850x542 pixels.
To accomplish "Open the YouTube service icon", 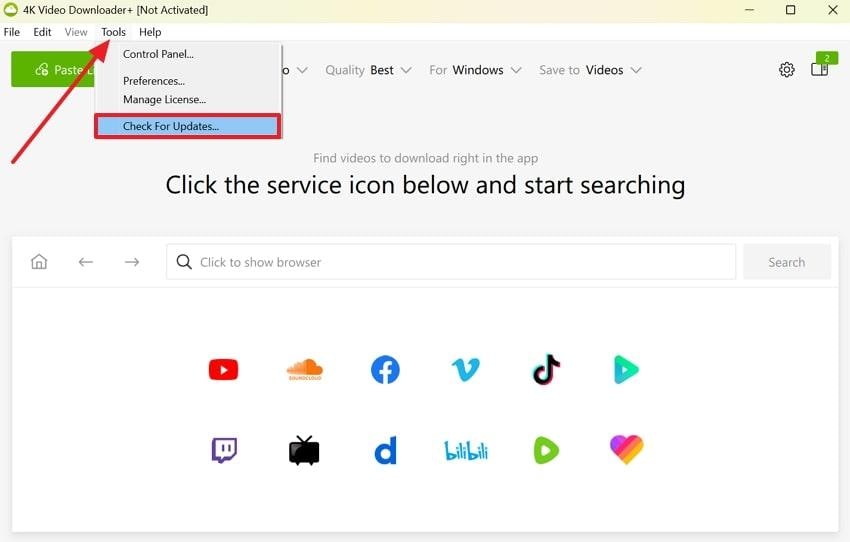I will click(x=223, y=370).
